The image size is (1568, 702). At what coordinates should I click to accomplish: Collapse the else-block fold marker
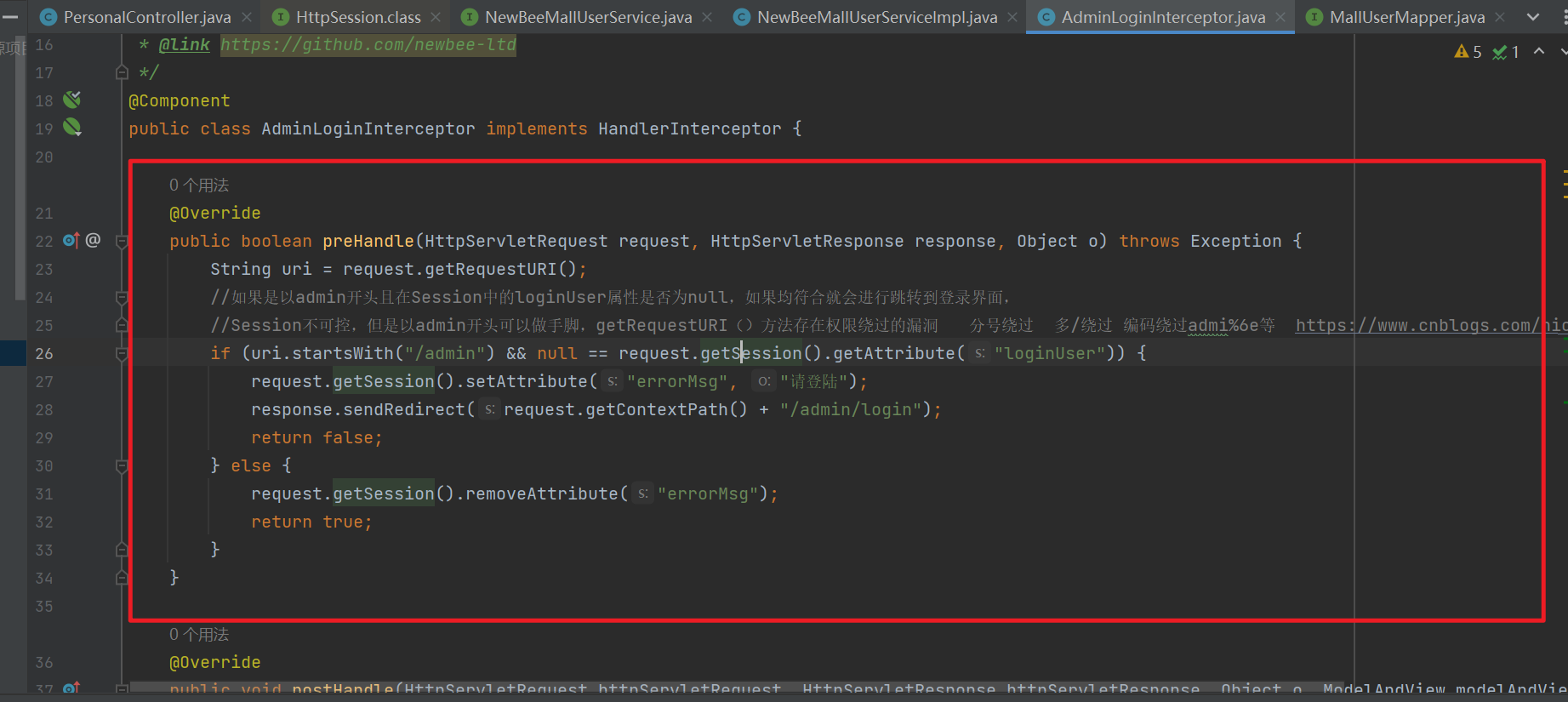[122, 466]
